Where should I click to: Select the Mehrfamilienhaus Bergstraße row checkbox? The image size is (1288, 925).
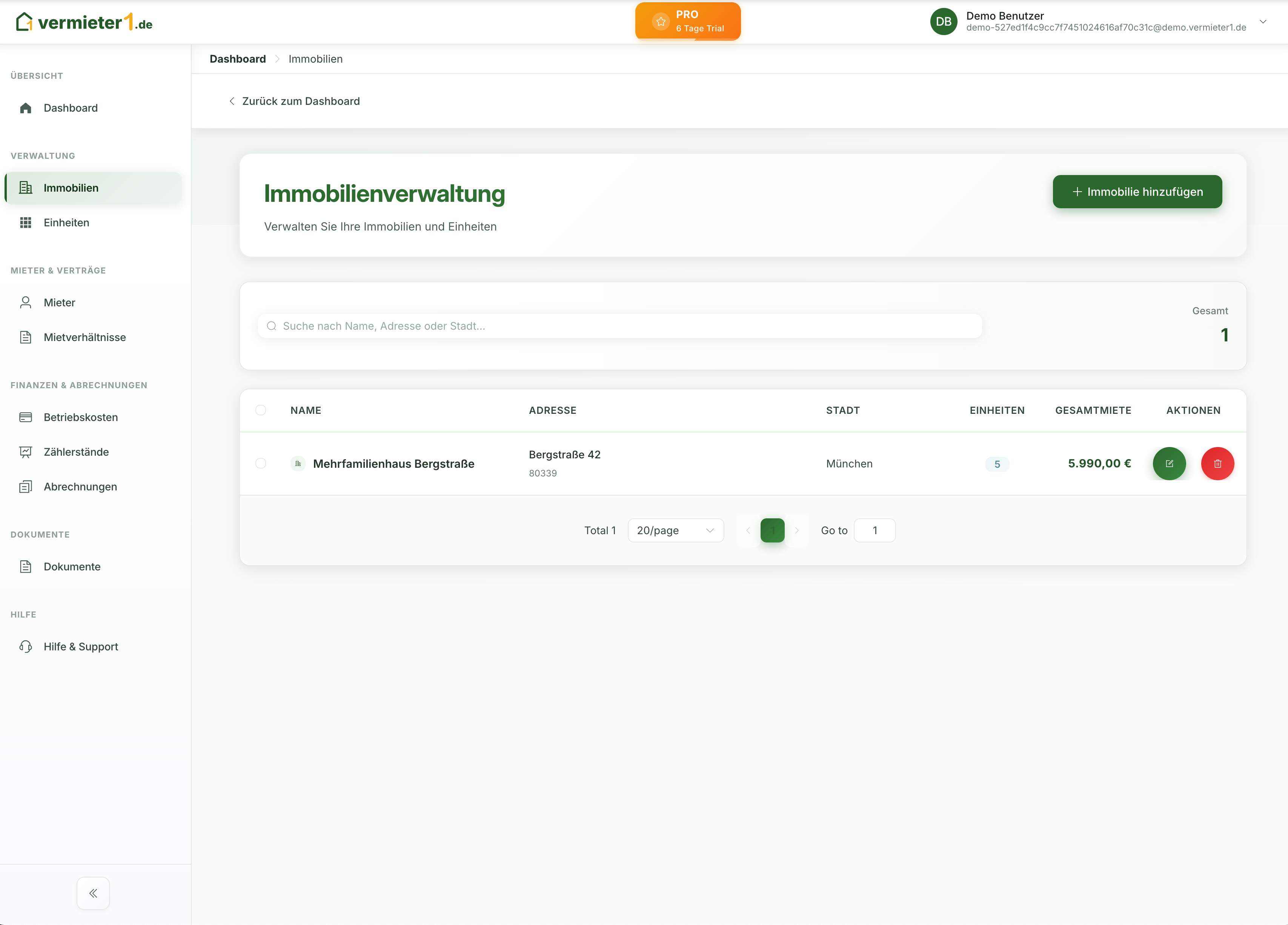(x=261, y=463)
